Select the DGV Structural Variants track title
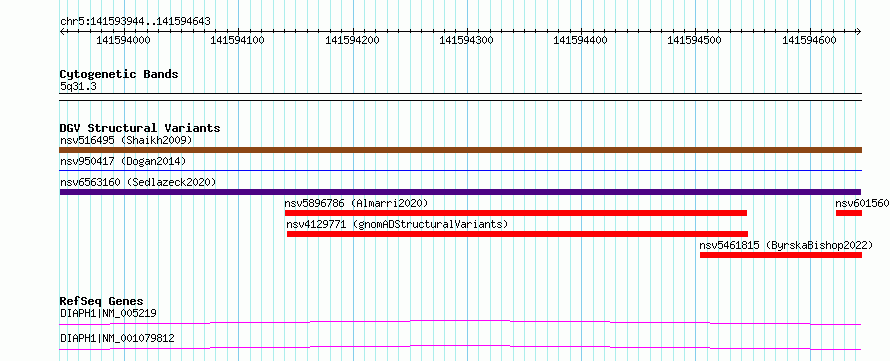 point(140,128)
